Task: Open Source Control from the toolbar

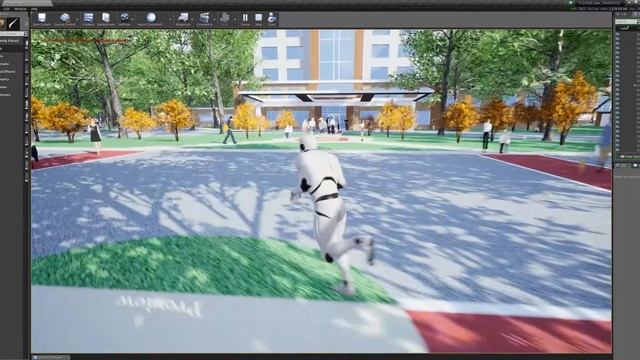Action: point(65,19)
